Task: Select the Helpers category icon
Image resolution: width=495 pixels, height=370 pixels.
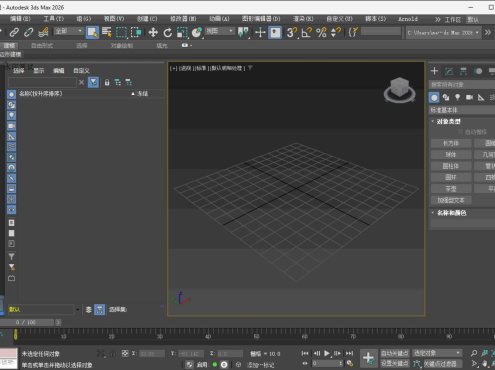Action: click(481, 97)
